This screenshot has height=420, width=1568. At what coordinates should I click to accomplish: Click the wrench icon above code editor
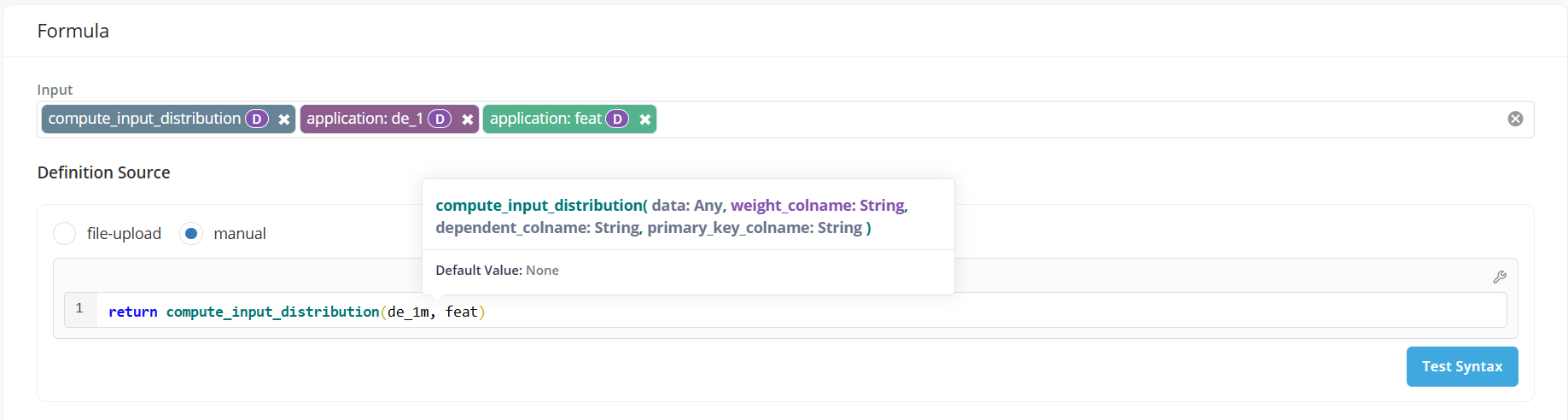pyautogui.click(x=1500, y=277)
